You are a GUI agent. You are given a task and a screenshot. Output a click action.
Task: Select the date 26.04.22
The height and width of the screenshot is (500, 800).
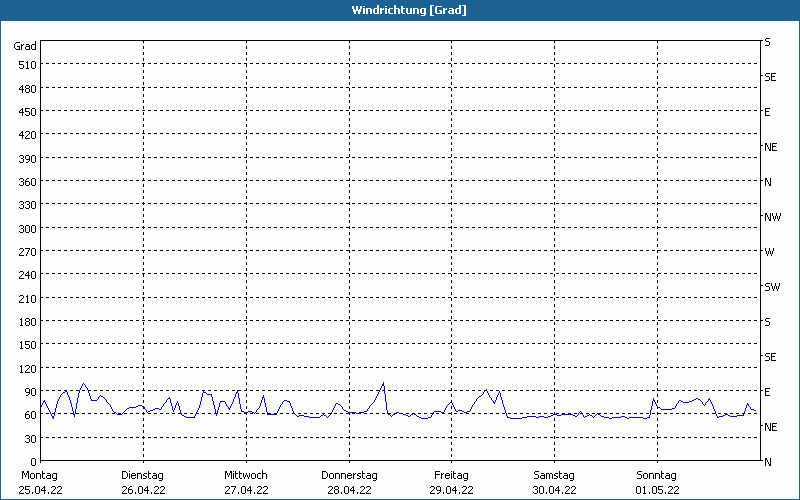click(x=143, y=490)
